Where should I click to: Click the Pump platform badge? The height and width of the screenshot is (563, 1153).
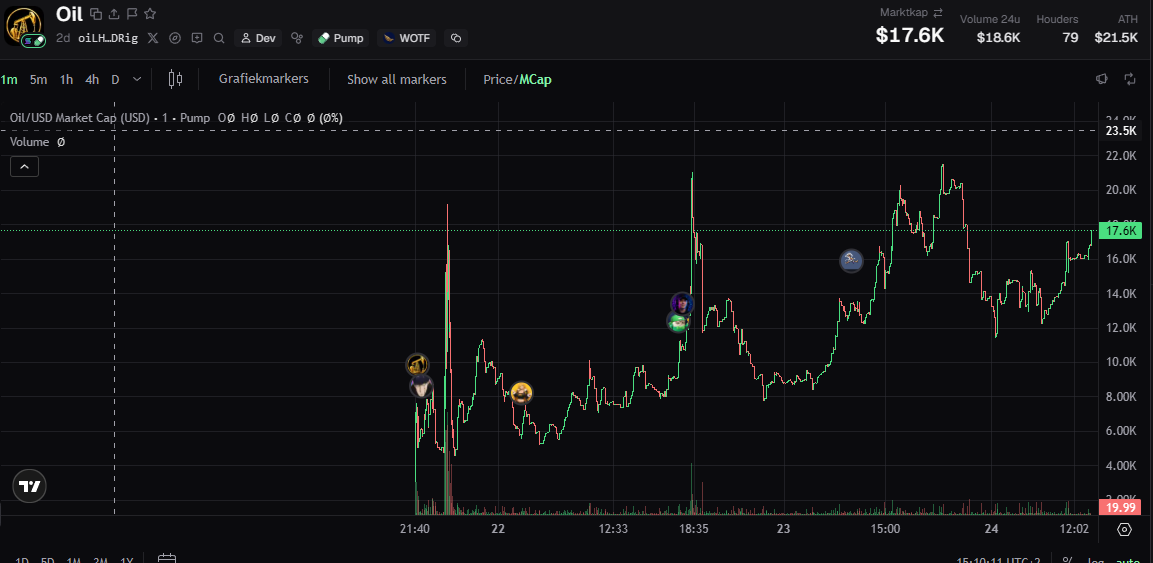(340, 37)
